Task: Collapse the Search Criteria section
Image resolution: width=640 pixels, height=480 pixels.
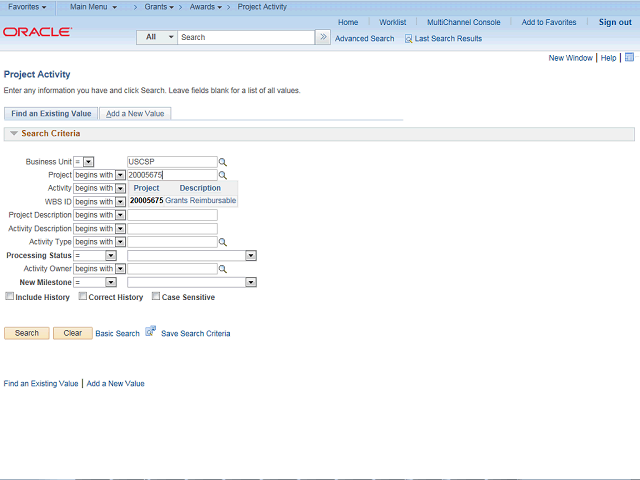Action: coord(14,133)
